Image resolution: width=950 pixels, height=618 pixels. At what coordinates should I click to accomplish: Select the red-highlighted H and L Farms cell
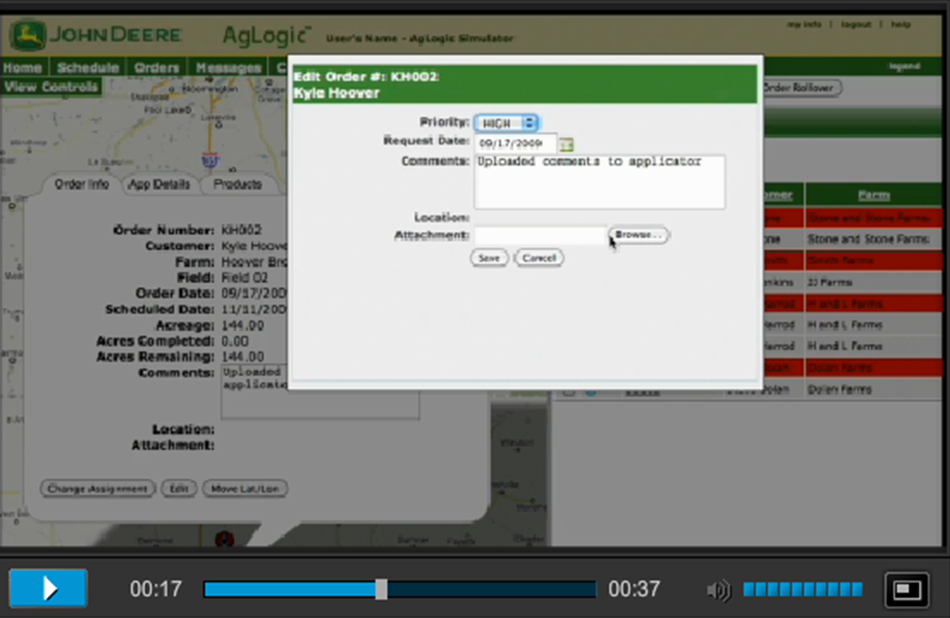point(874,304)
